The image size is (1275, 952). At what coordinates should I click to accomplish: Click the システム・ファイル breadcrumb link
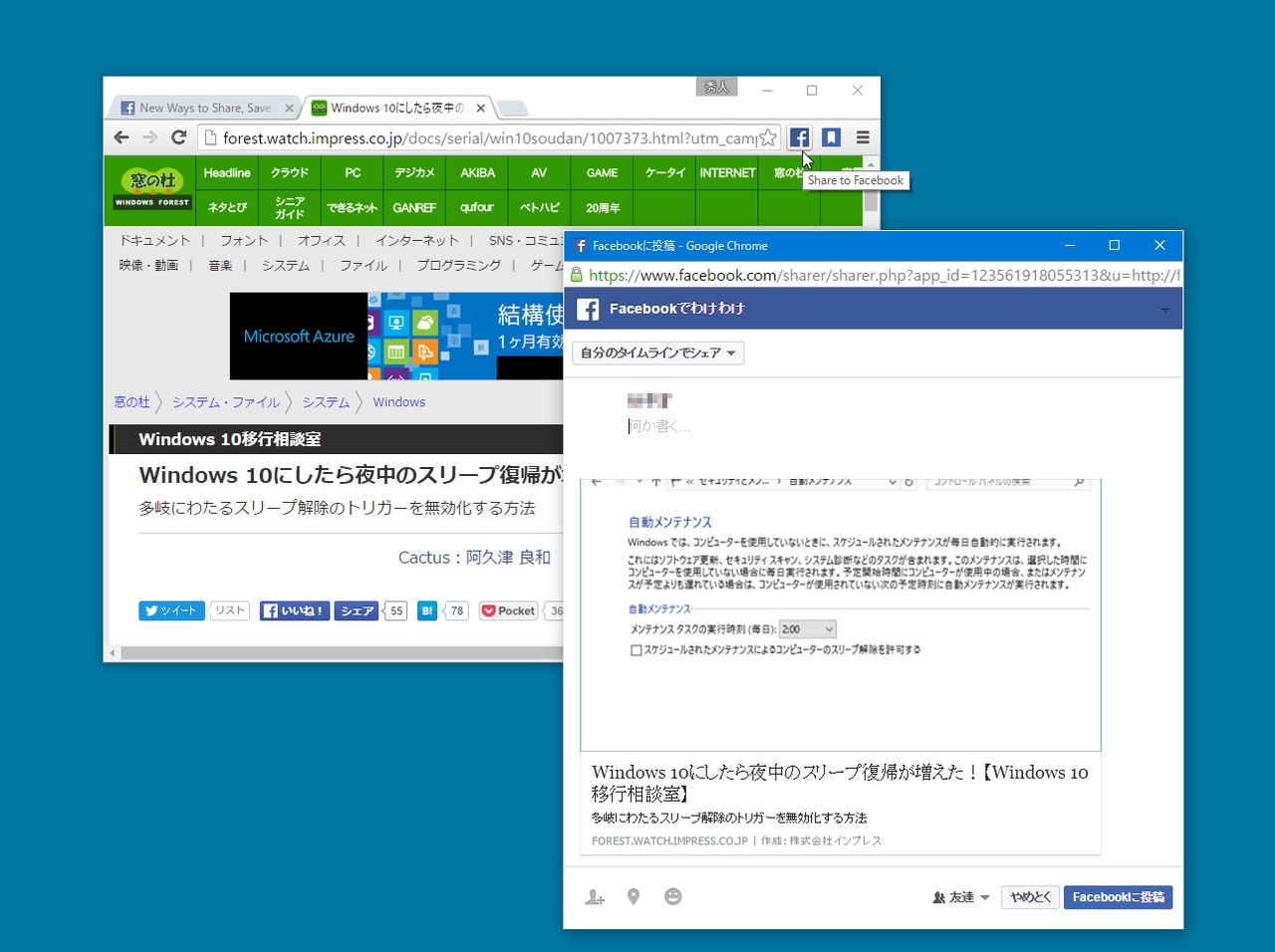tap(226, 402)
